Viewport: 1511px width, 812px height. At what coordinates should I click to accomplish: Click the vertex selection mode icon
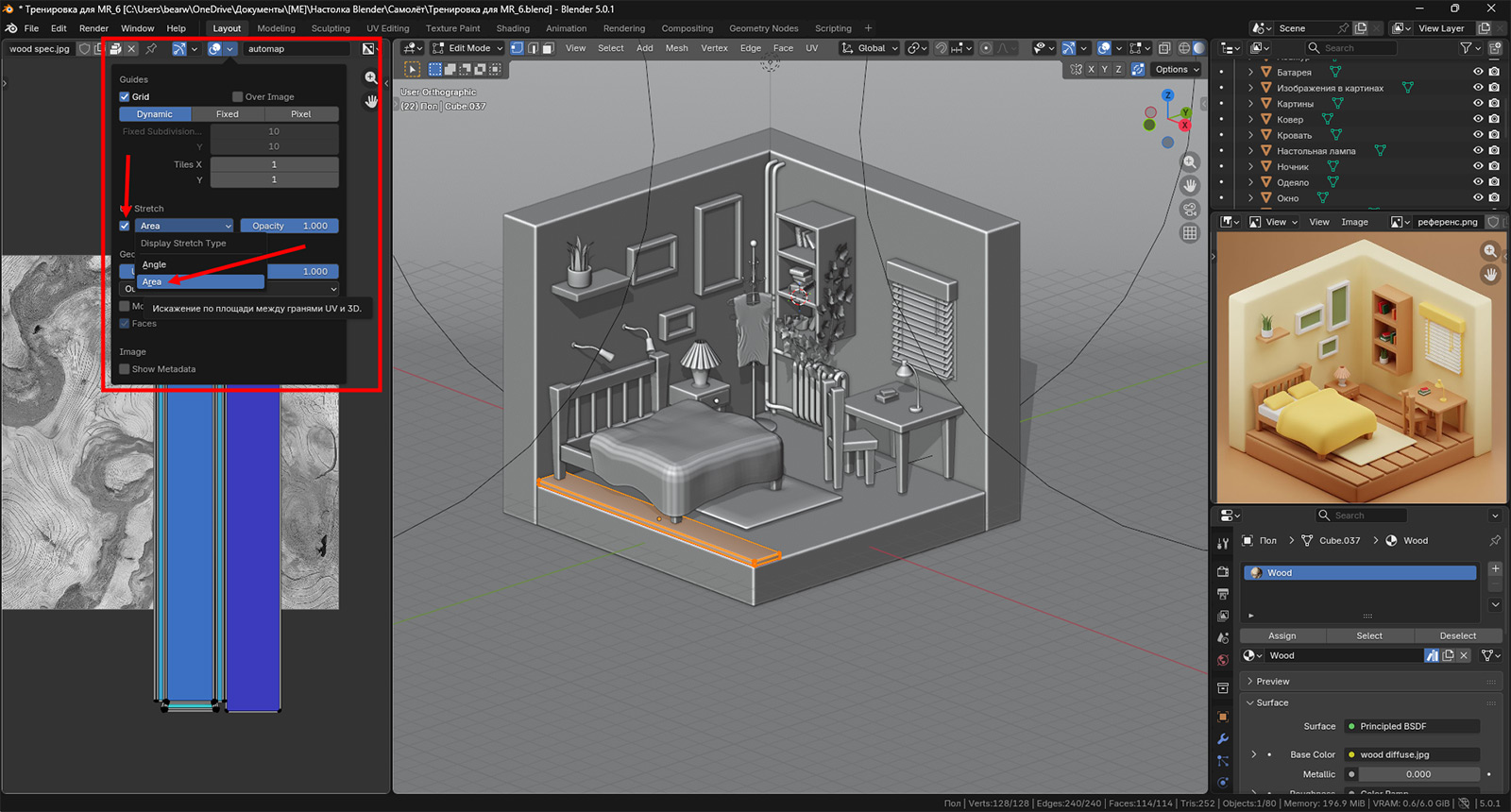click(x=517, y=48)
